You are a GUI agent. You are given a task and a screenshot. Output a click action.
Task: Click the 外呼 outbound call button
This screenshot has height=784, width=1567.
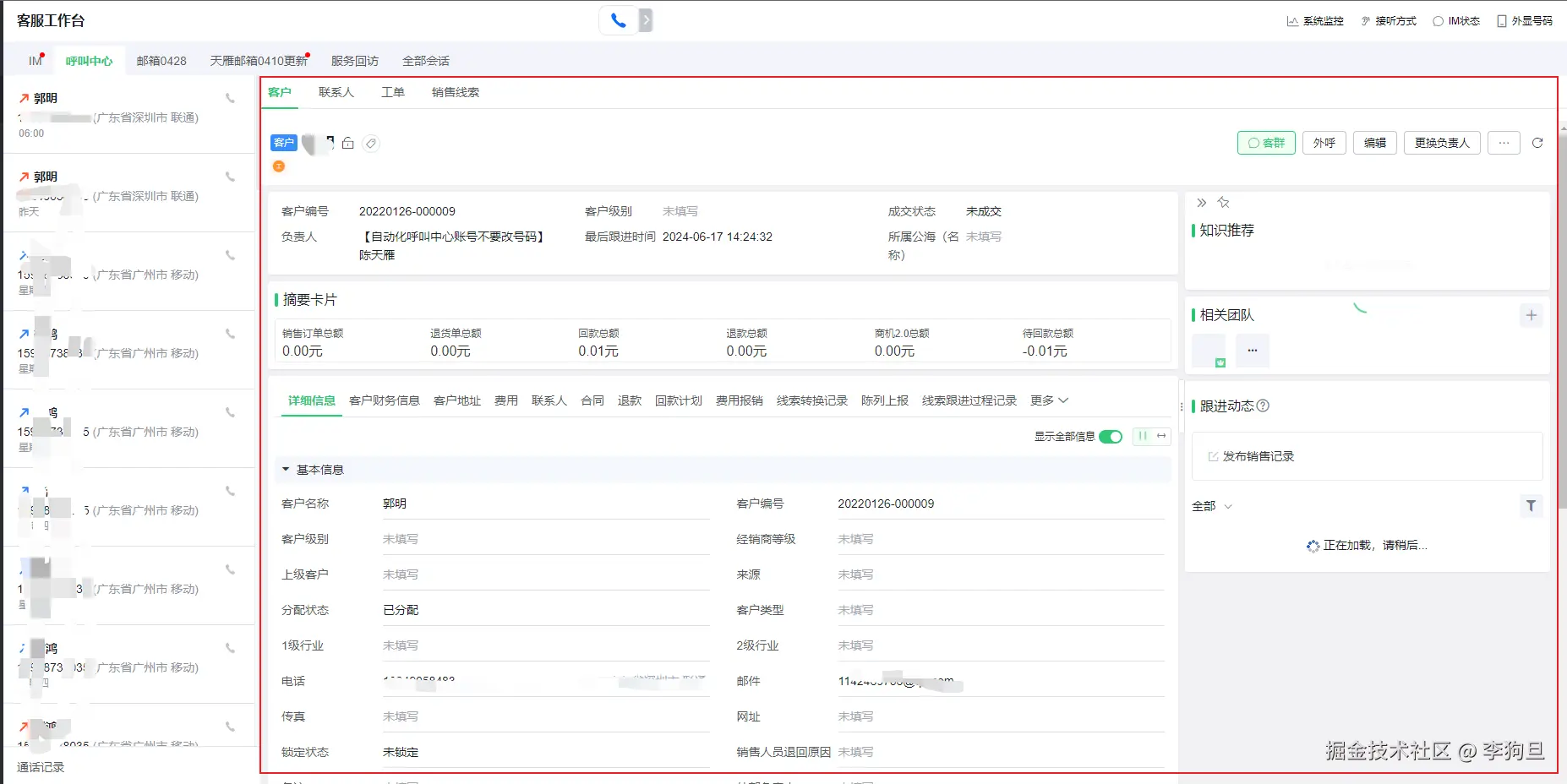[x=1324, y=143]
